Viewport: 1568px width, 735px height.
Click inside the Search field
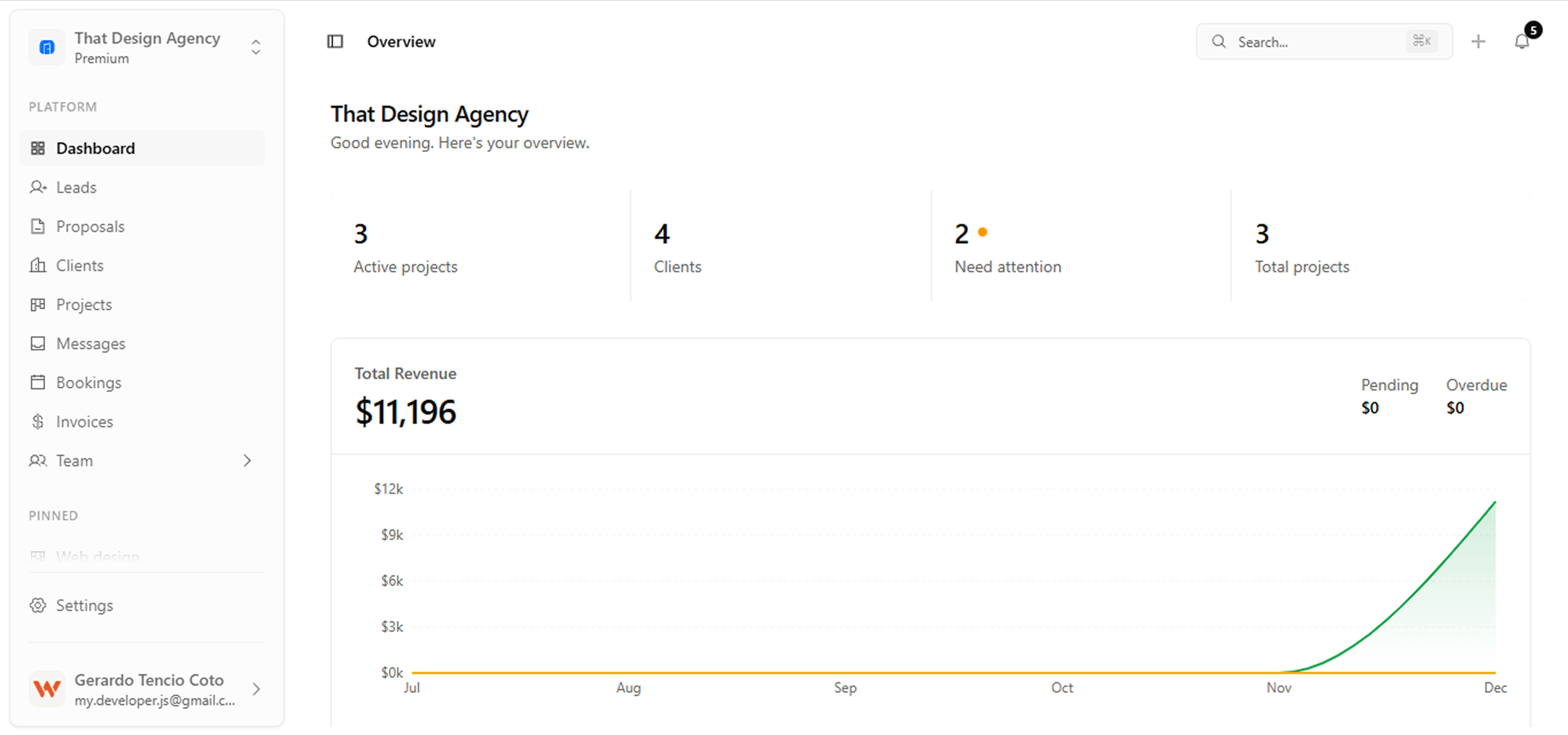(1309, 41)
